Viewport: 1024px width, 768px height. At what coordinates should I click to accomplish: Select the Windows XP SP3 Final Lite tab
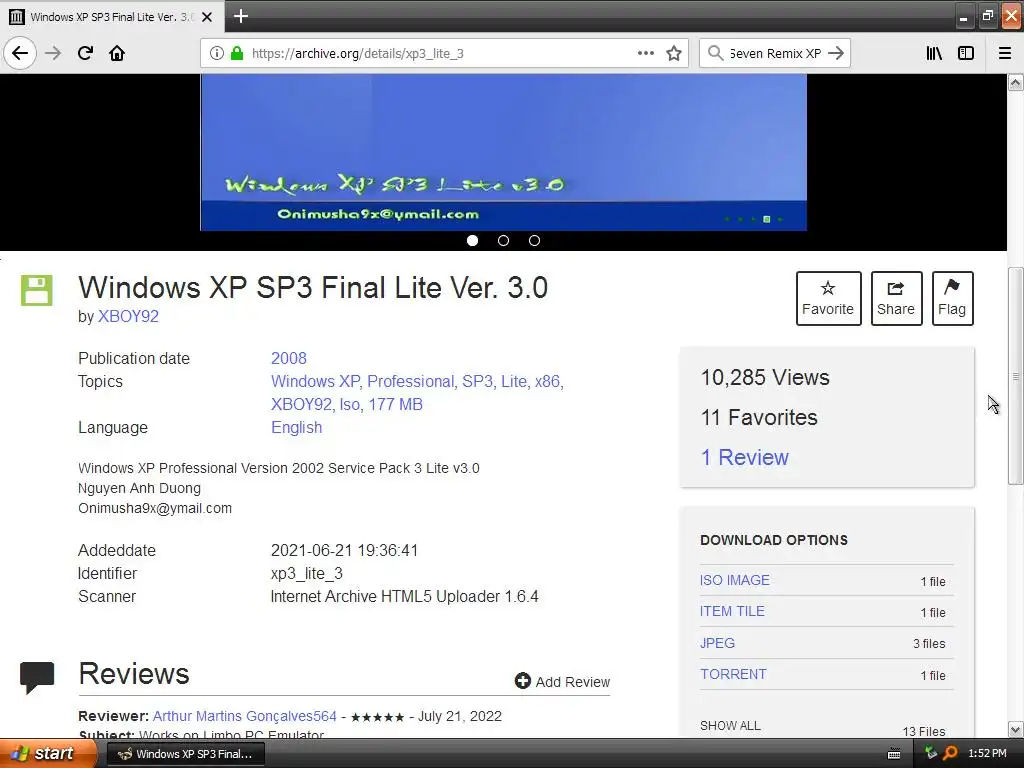[112, 17]
